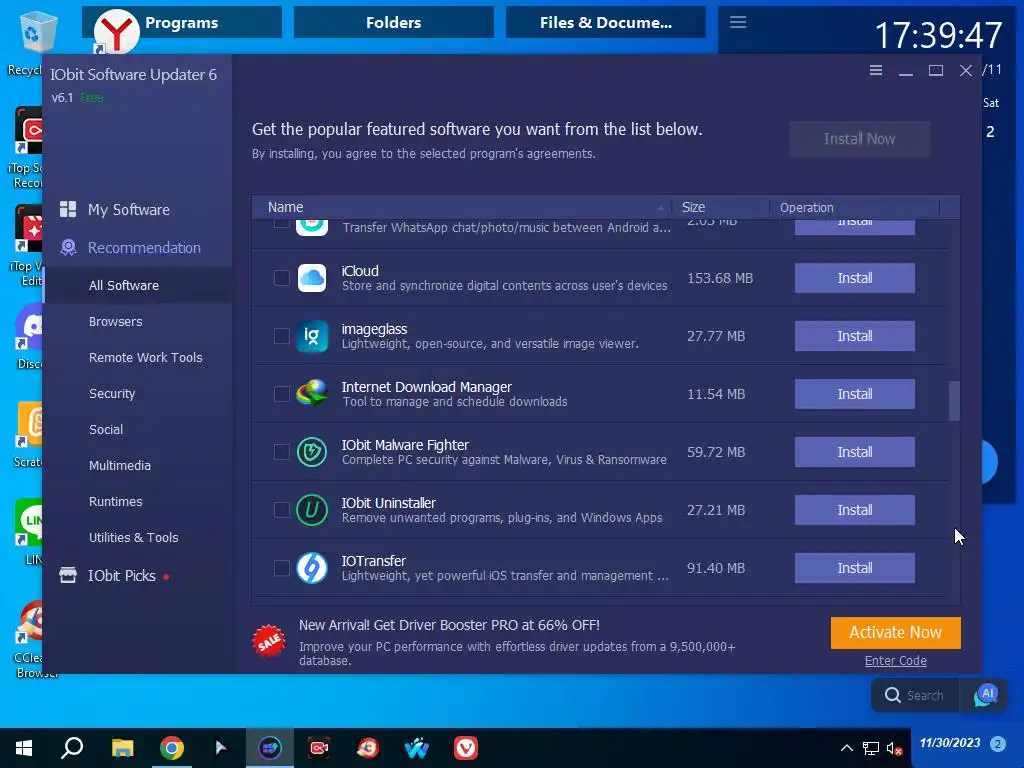Open Utilities & Tools category
The width and height of the screenshot is (1024, 768).
click(x=133, y=537)
